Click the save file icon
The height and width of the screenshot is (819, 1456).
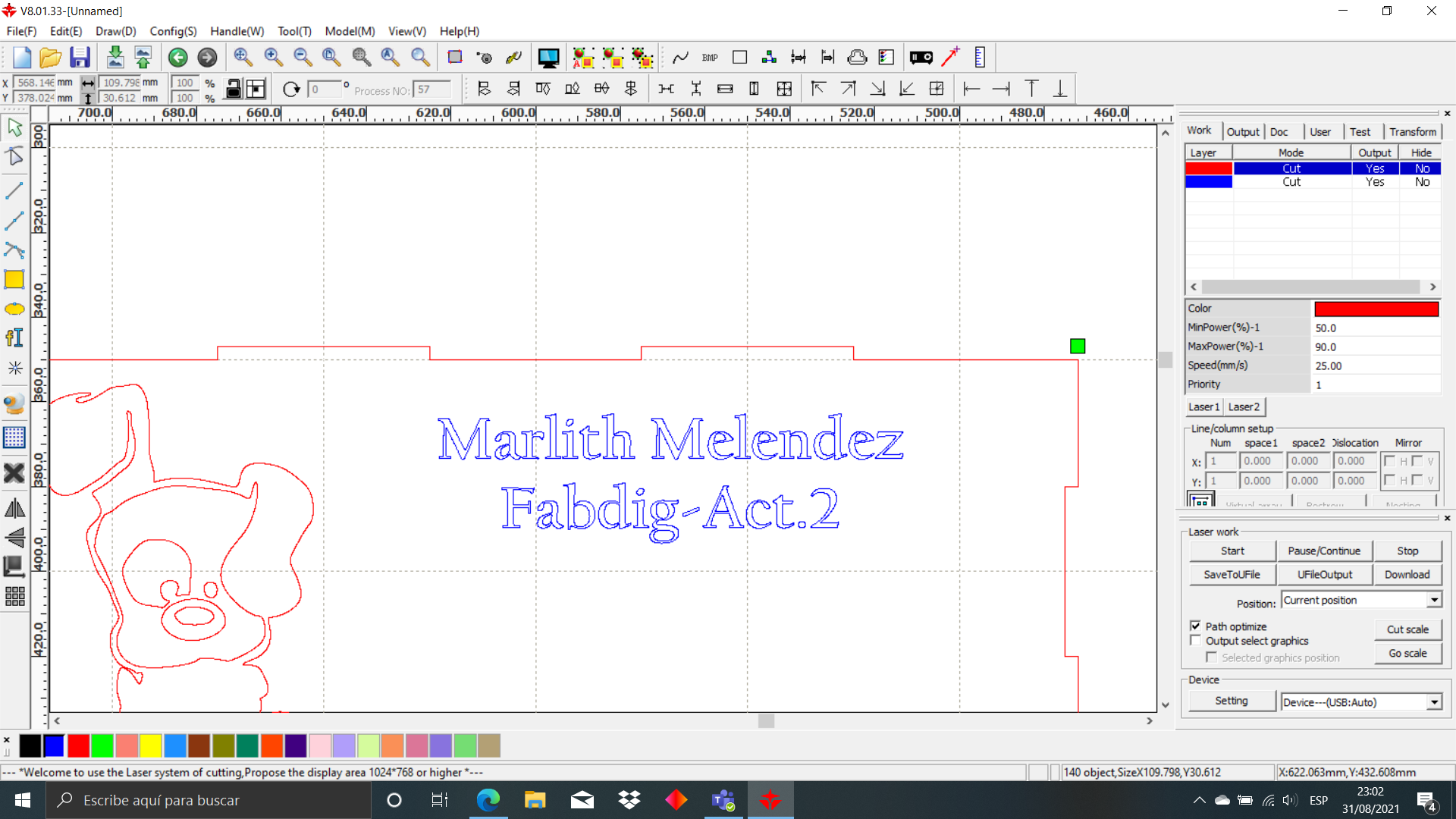coord(80,58)
